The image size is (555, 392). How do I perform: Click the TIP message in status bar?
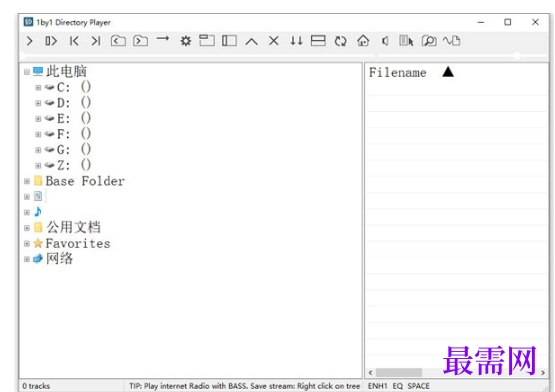point(245,386)
